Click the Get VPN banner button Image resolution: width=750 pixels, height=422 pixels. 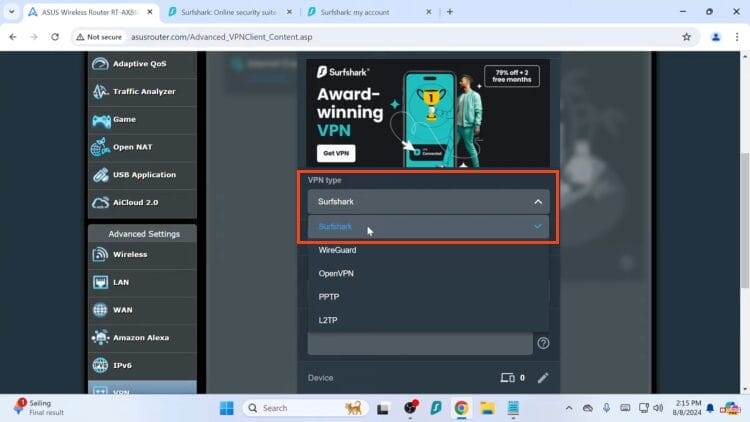[336, 153]
